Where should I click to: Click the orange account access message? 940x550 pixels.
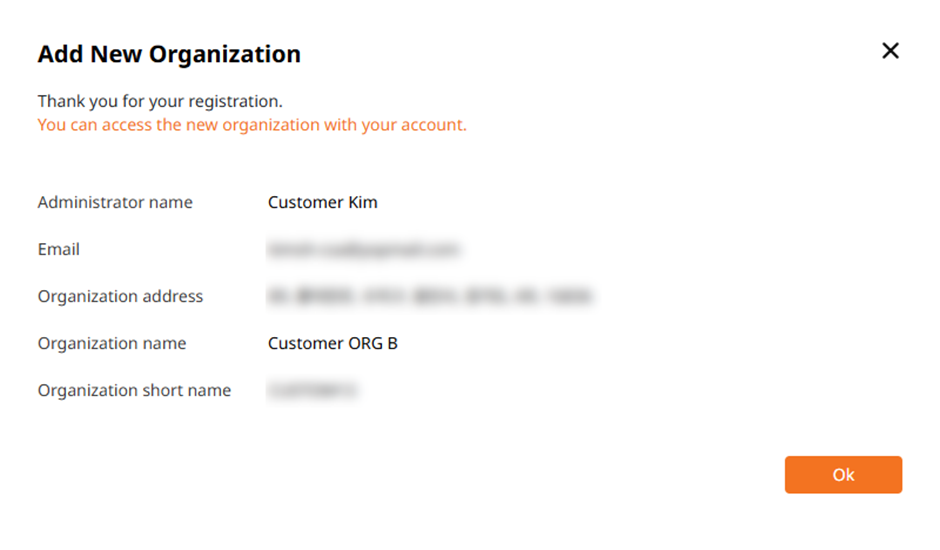252,125
